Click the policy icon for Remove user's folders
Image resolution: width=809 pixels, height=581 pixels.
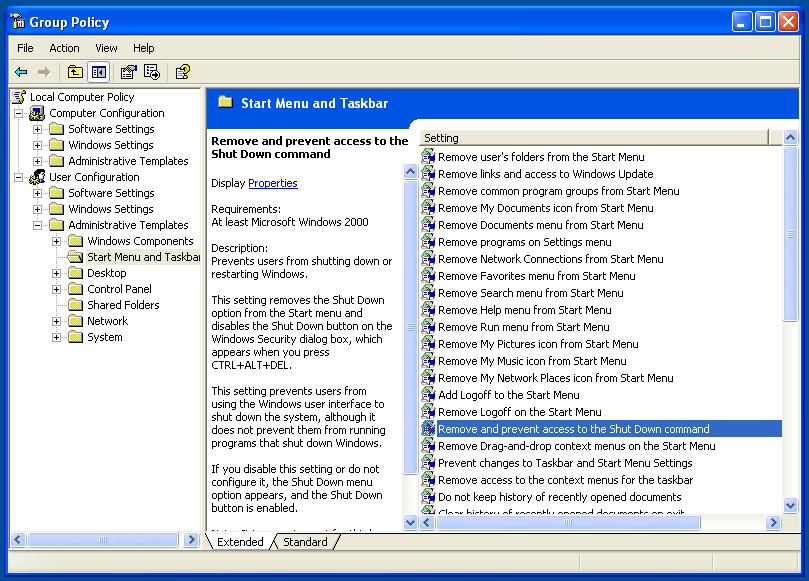428,156
